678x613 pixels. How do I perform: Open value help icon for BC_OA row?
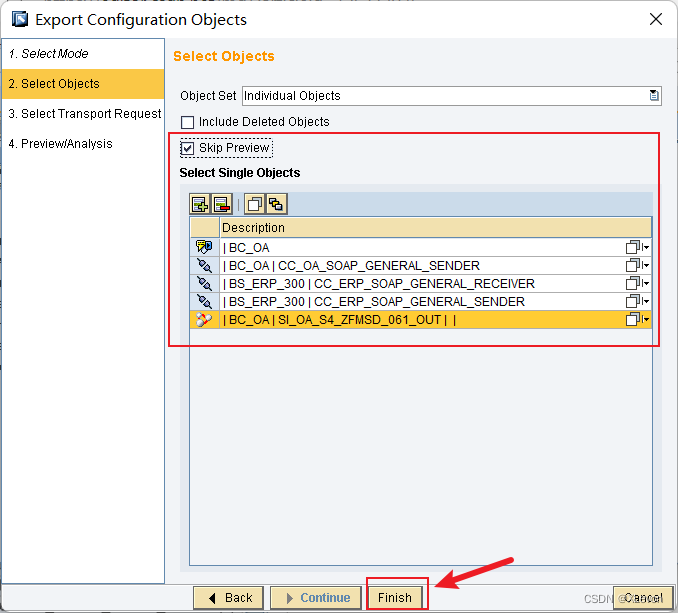click(x=637, y=247)
